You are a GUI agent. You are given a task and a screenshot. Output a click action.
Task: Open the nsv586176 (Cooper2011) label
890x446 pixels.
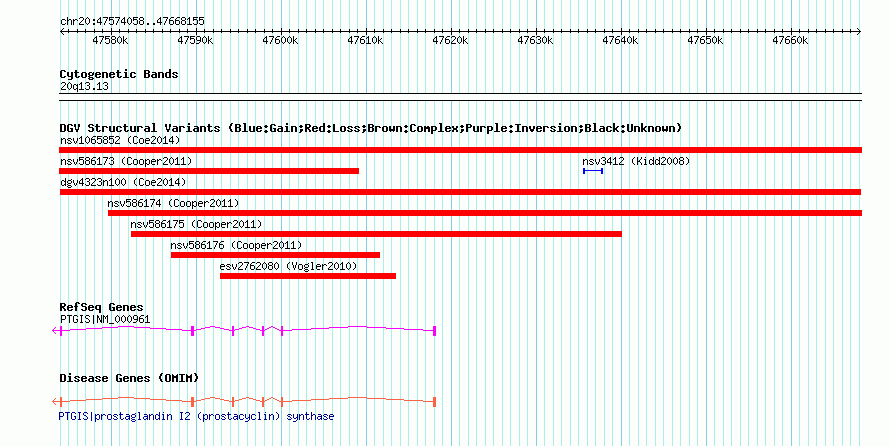point(236,245)
